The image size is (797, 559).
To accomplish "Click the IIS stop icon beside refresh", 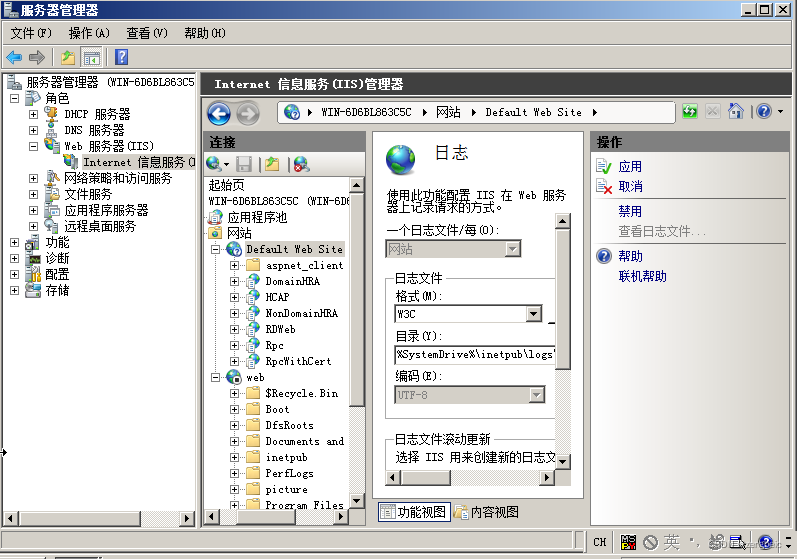I will pyautogui.click(x=712, y=111).
